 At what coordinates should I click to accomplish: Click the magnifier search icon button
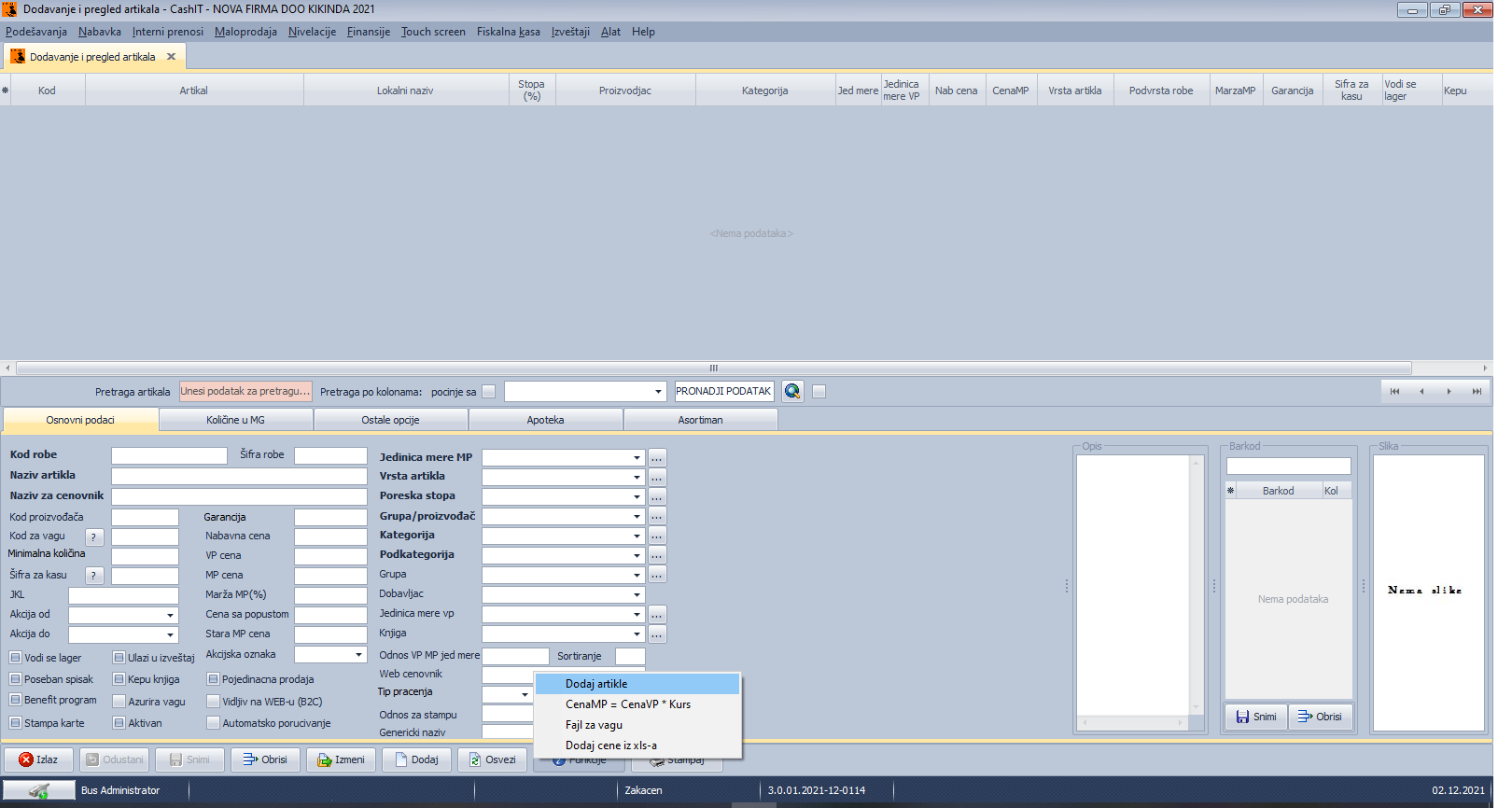tap(792, 392)
